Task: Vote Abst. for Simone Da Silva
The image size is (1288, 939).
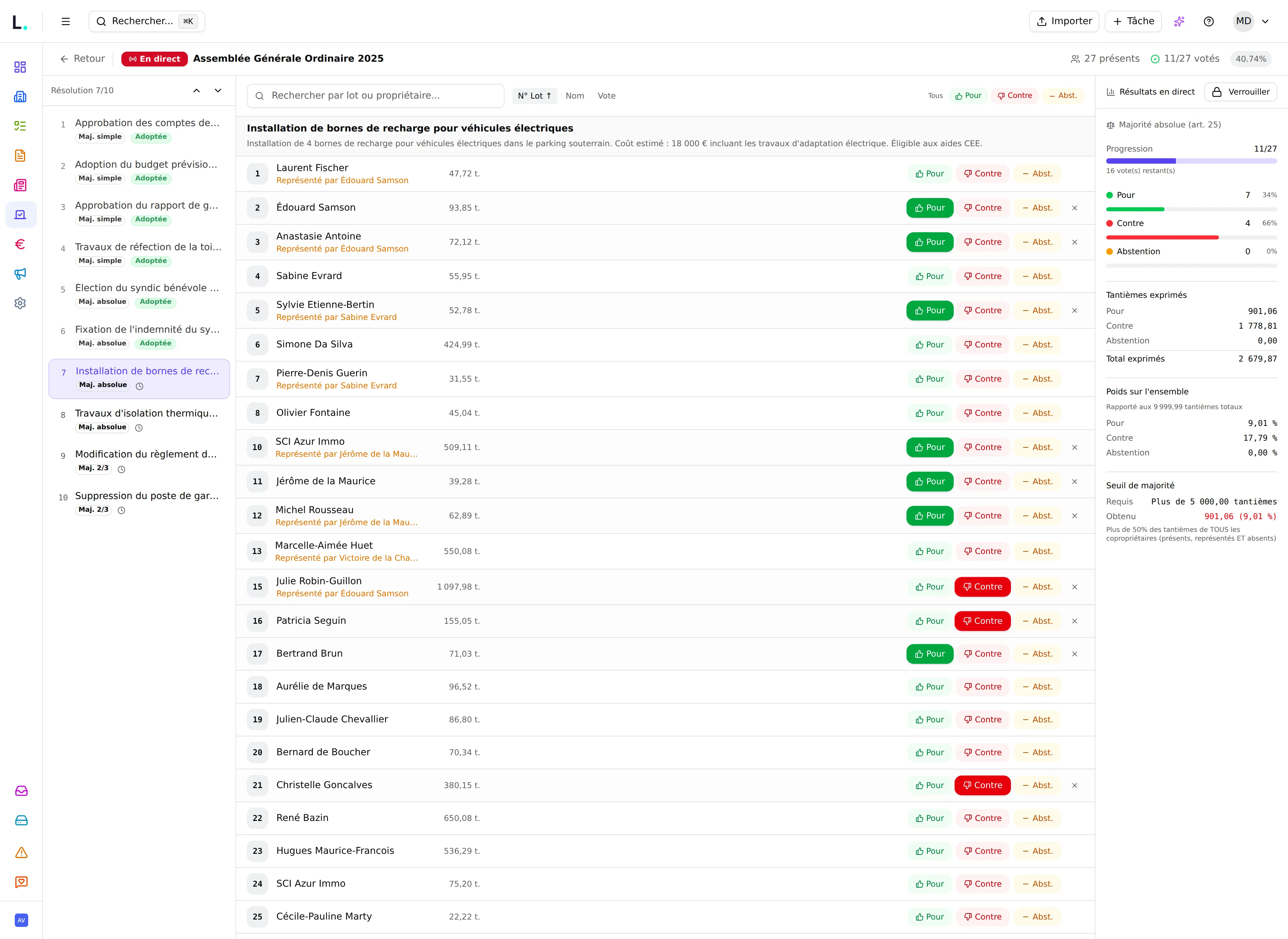Action: 1037,344
